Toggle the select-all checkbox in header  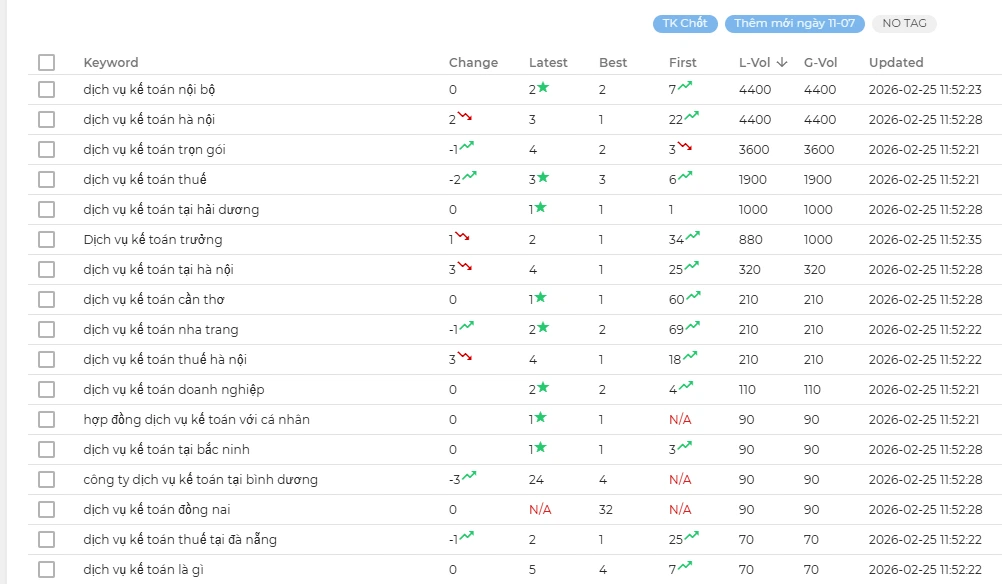pyautogui.click(x=47, y=62)
